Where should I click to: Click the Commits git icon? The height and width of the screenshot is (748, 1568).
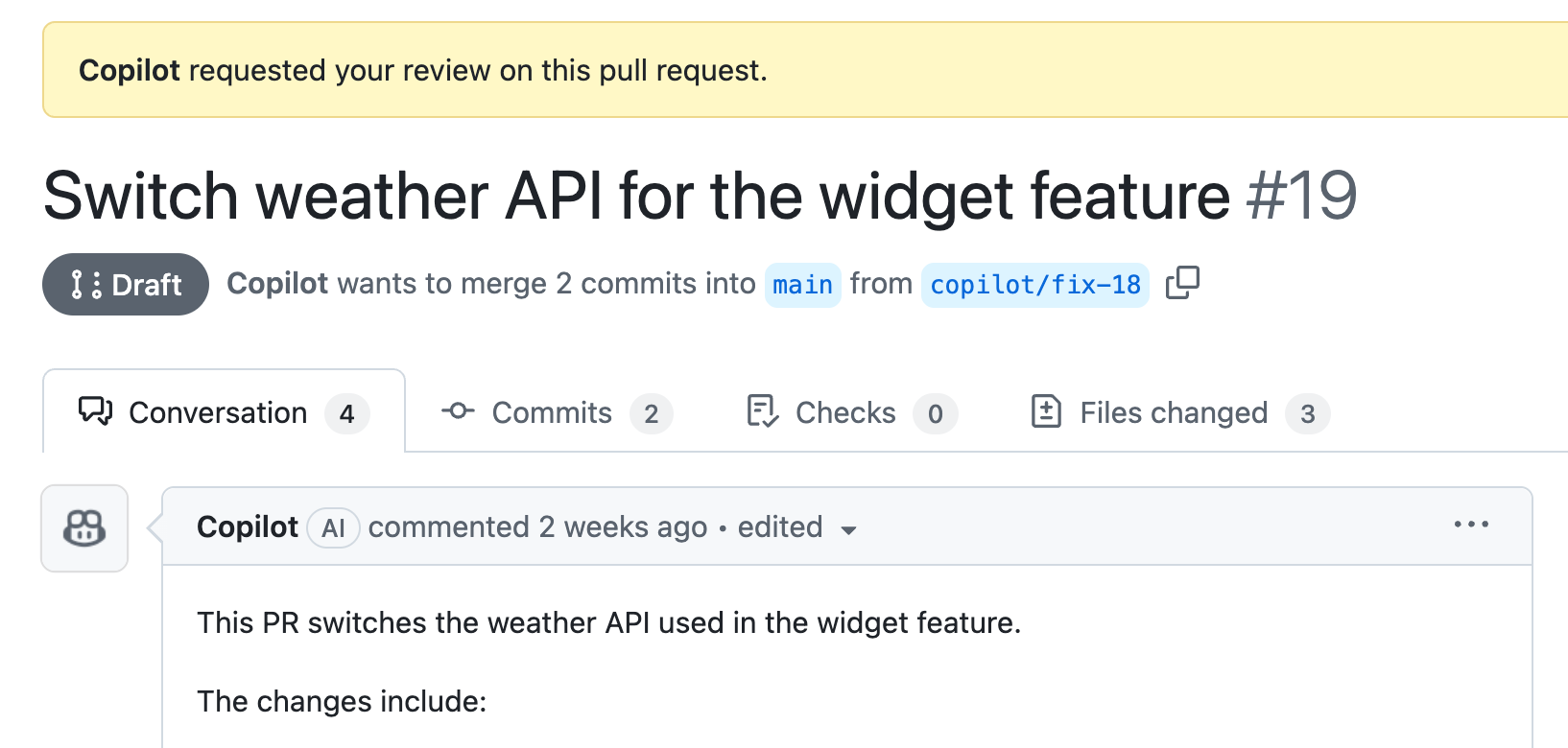click(459, 411)
